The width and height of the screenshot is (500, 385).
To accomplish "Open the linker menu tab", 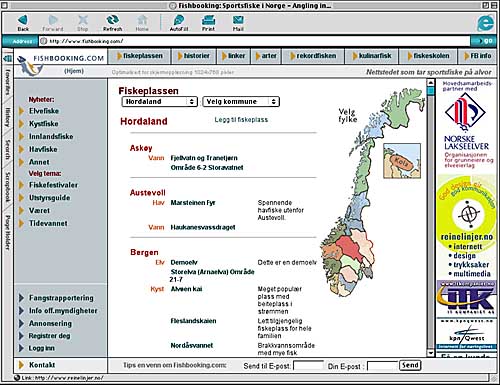I will (x=234, y=56).
